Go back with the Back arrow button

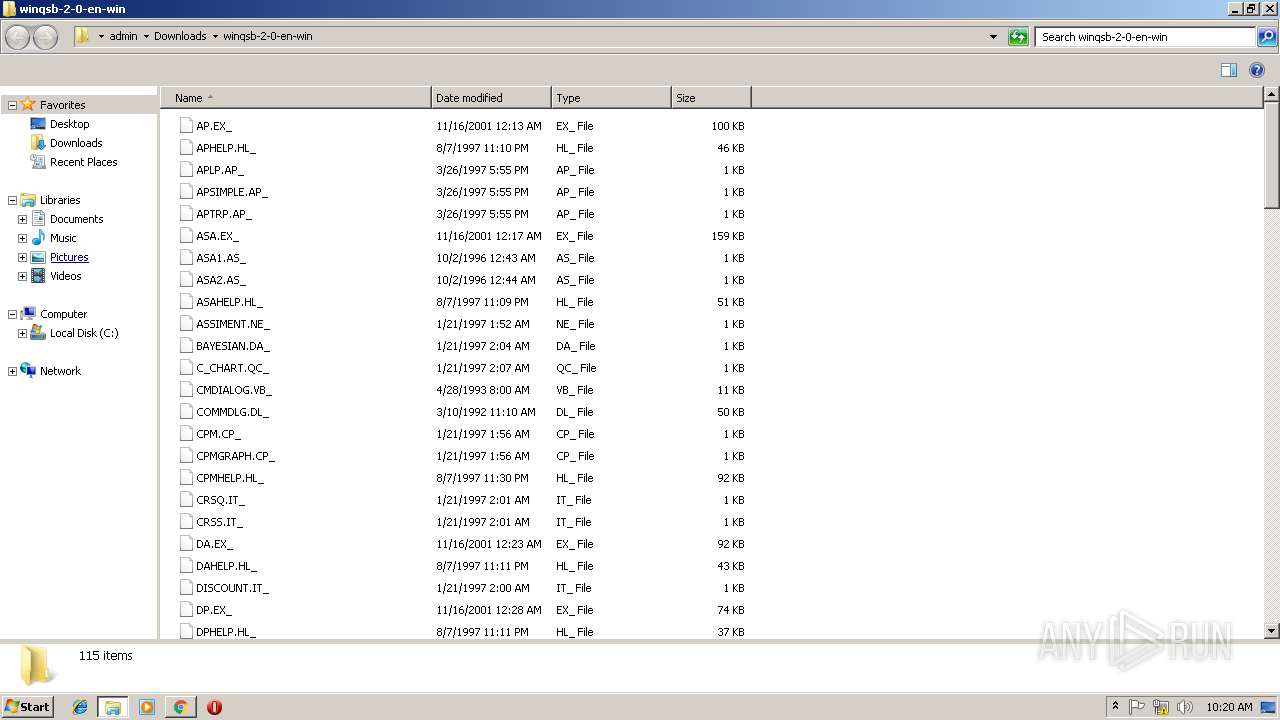pos(18,37)
